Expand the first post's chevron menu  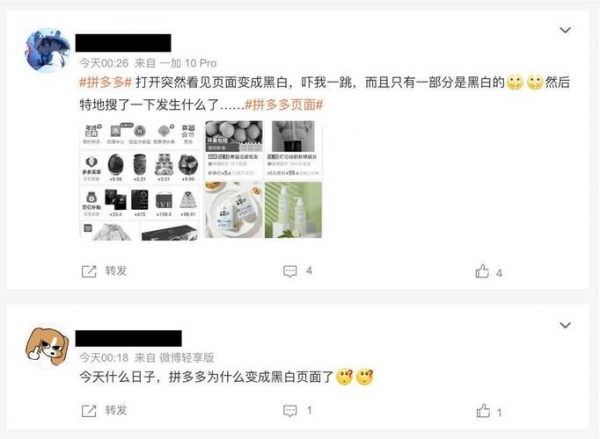[x=565, y=30]
